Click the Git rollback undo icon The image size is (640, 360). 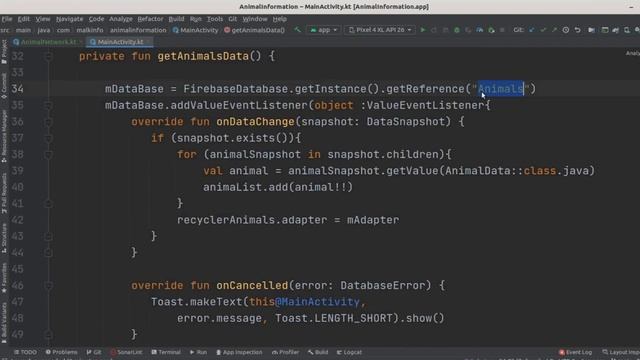pyautogui.click(x=577, y=30)
